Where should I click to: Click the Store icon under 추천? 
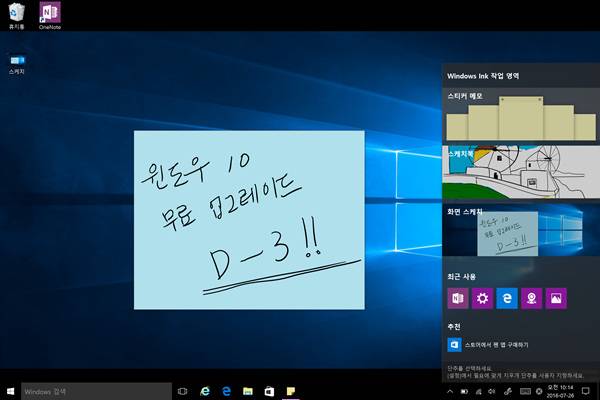(454, 345)
